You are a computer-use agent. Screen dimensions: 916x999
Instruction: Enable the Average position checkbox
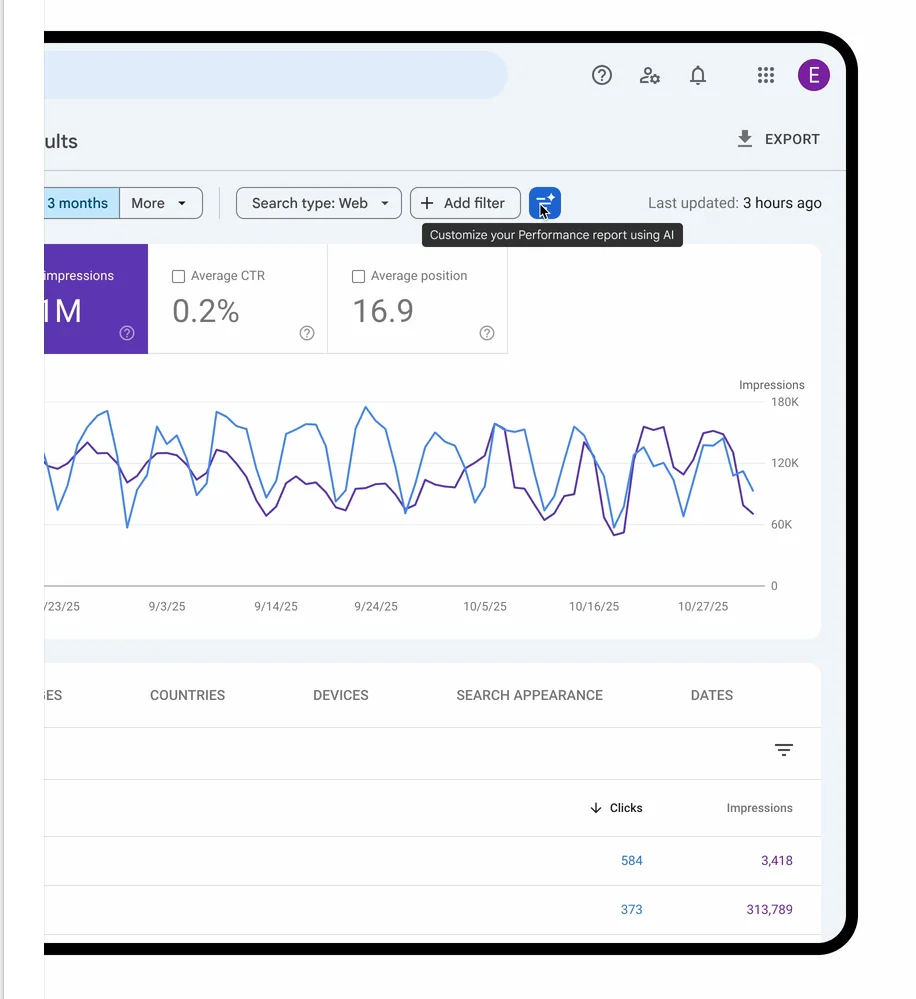359,277
